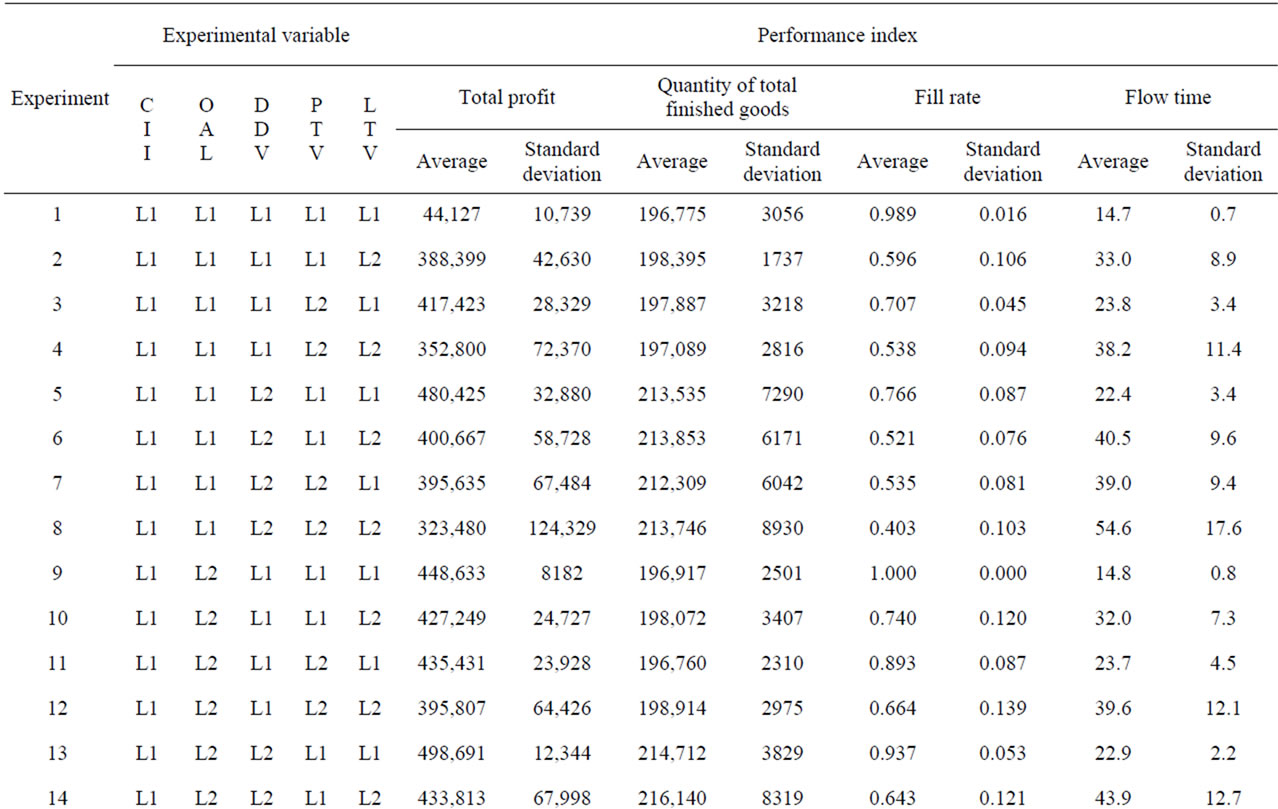
Task: Click the PTV variable column header
Action: tap(316, 130)
